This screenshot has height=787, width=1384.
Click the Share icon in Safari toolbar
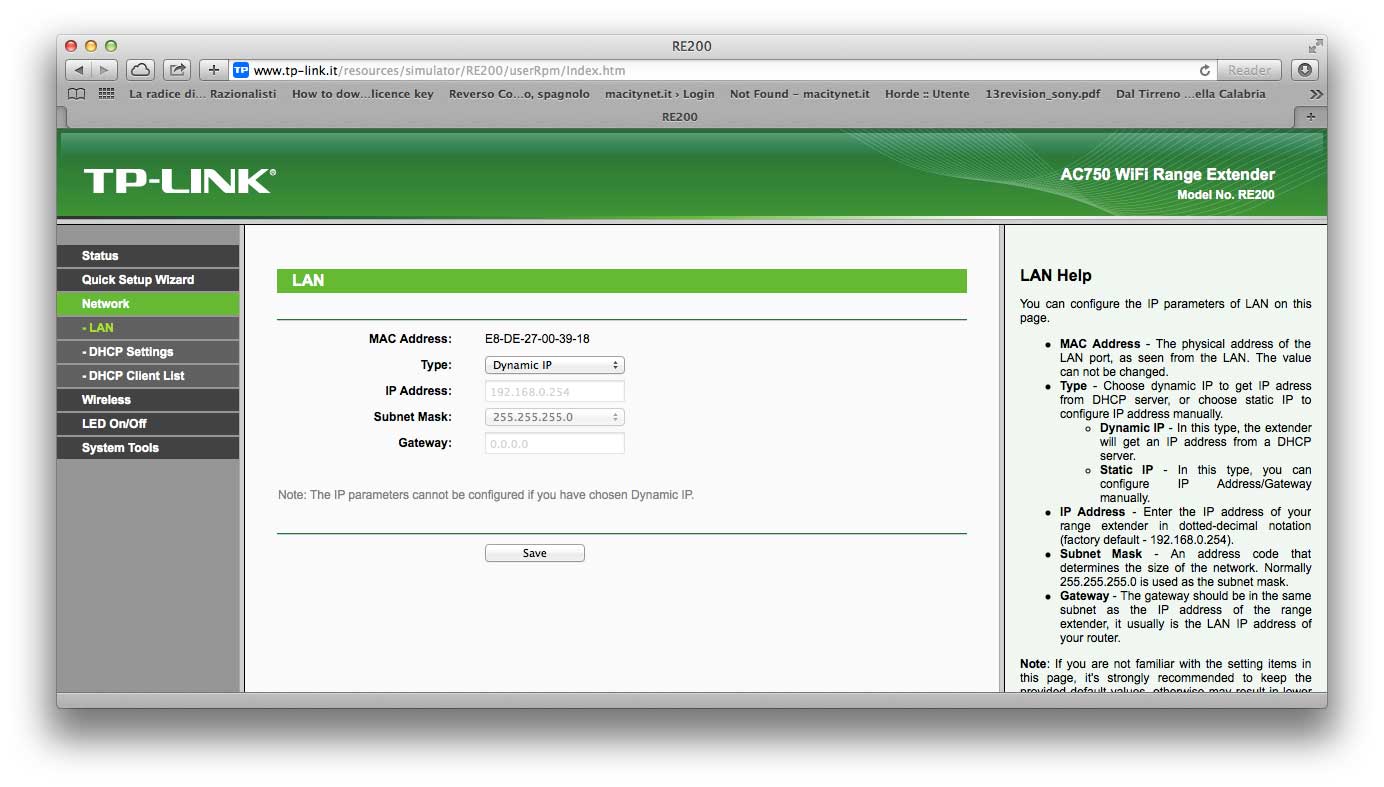pos(177,70)
